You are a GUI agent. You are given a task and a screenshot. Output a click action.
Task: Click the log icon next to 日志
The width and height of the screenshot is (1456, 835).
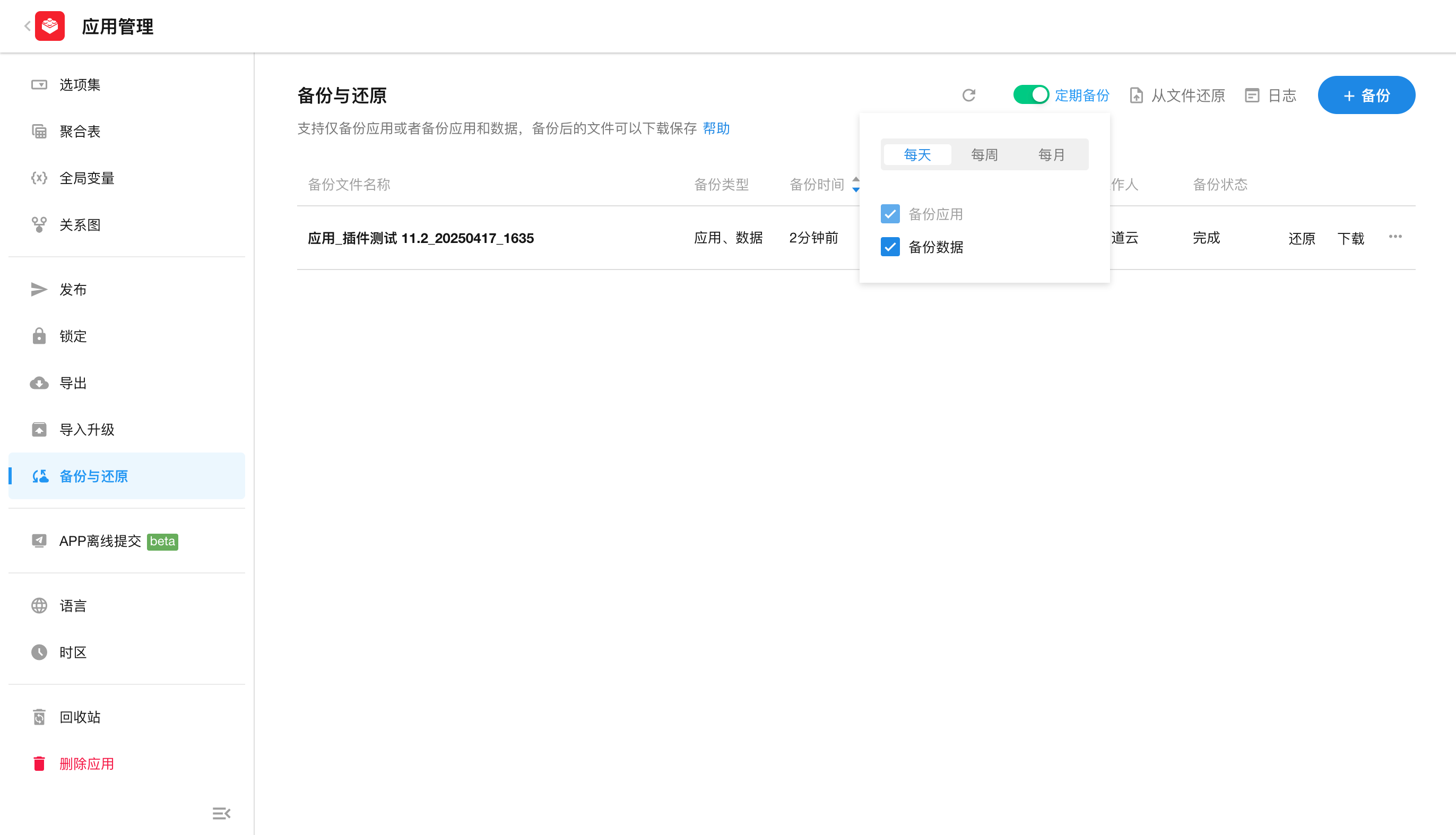pos(1252,95)
